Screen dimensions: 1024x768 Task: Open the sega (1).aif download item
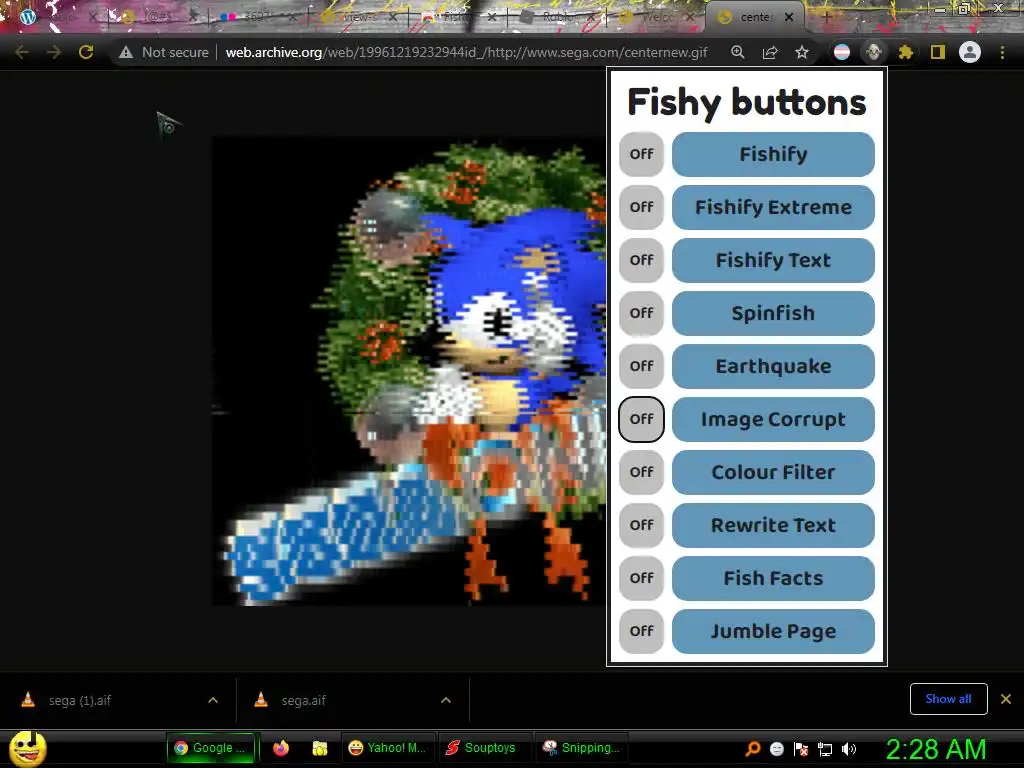coord(120,700)
